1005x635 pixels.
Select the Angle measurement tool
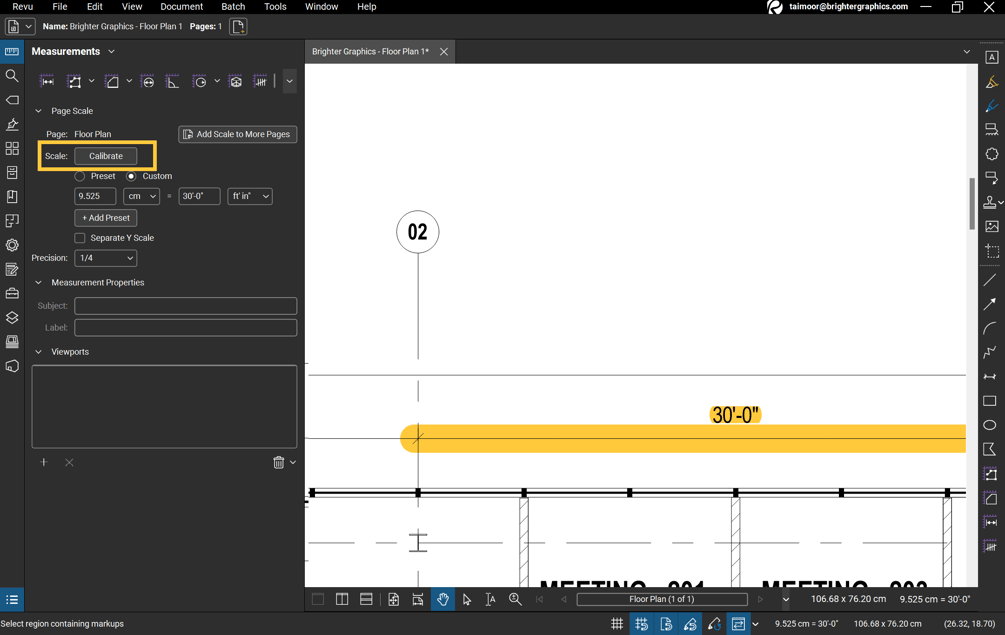click(x=172, y=81)
